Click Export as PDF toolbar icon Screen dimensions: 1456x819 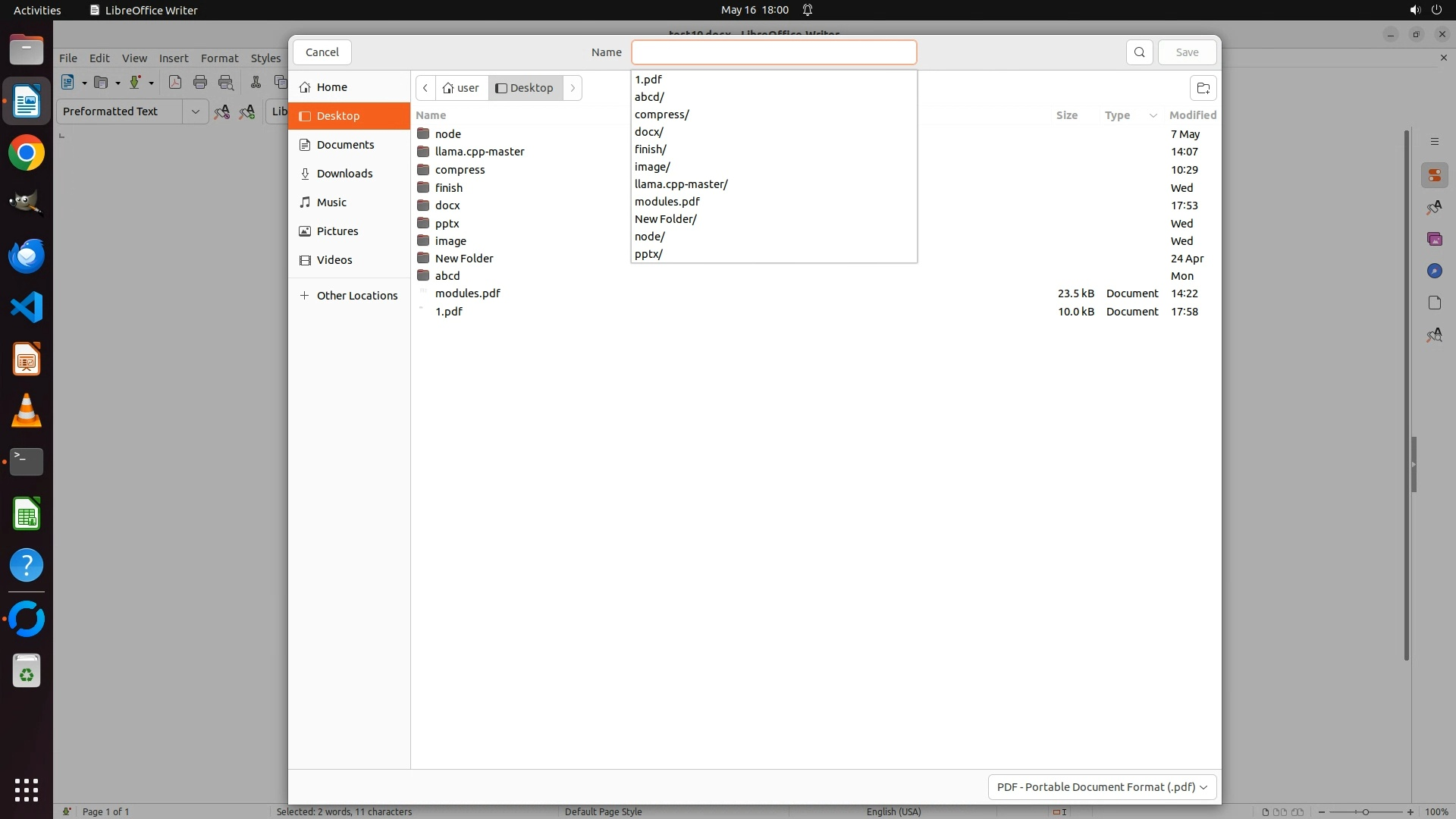(x=175, y=83)
